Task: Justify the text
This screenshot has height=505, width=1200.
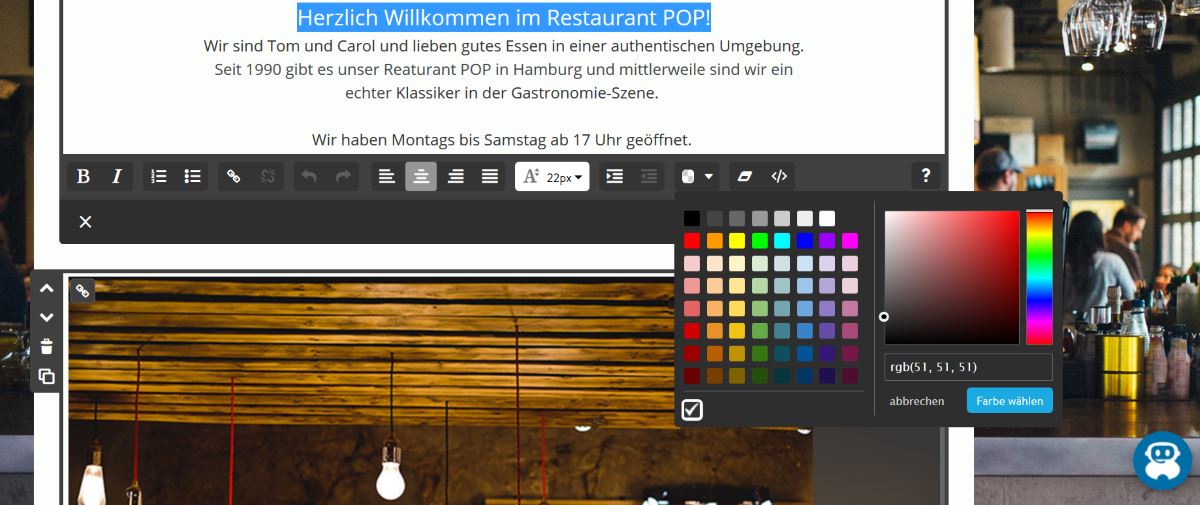Action: (x=490, y=177)
